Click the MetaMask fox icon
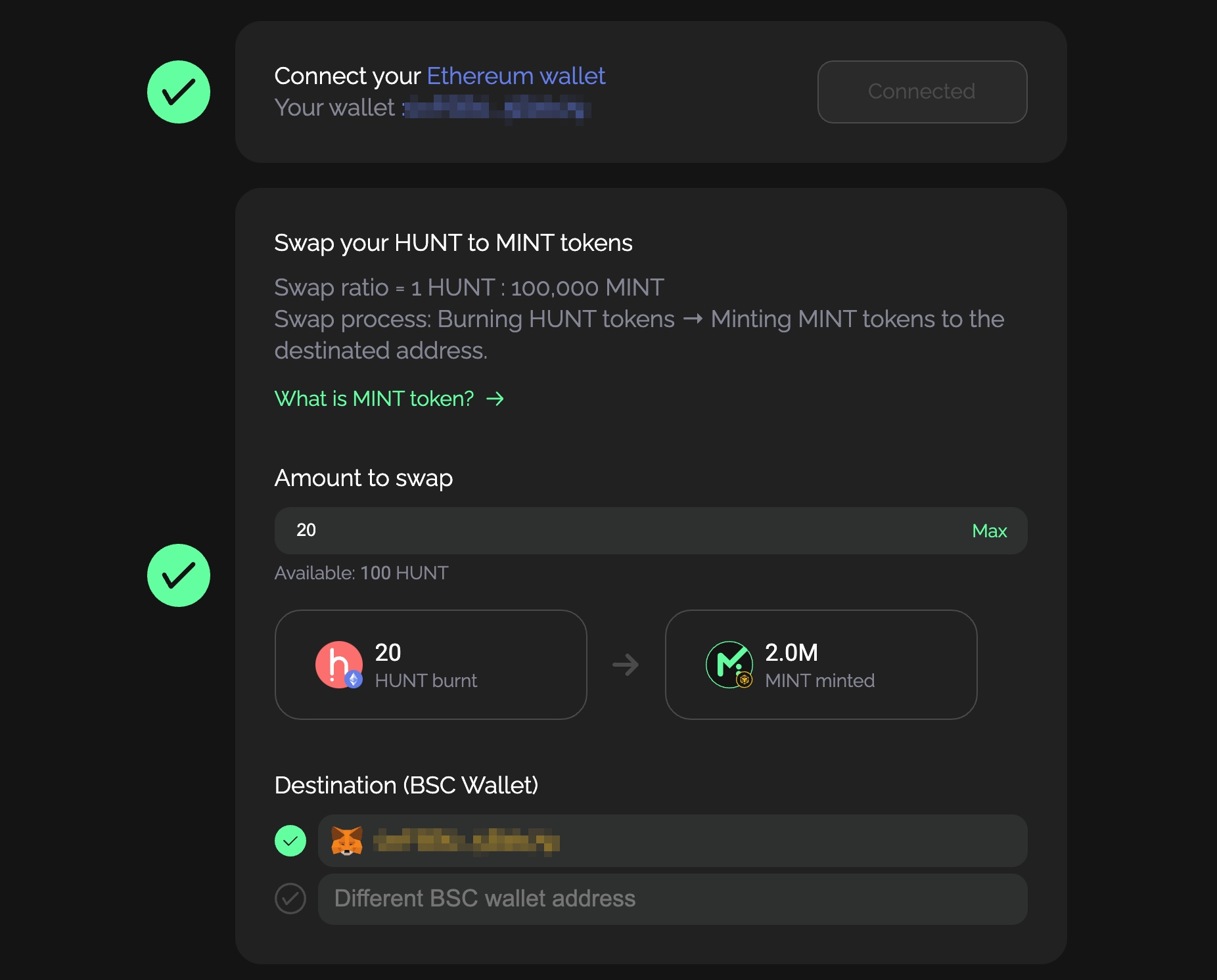The width and height of the screenshot is (1217, 980). 347,841
